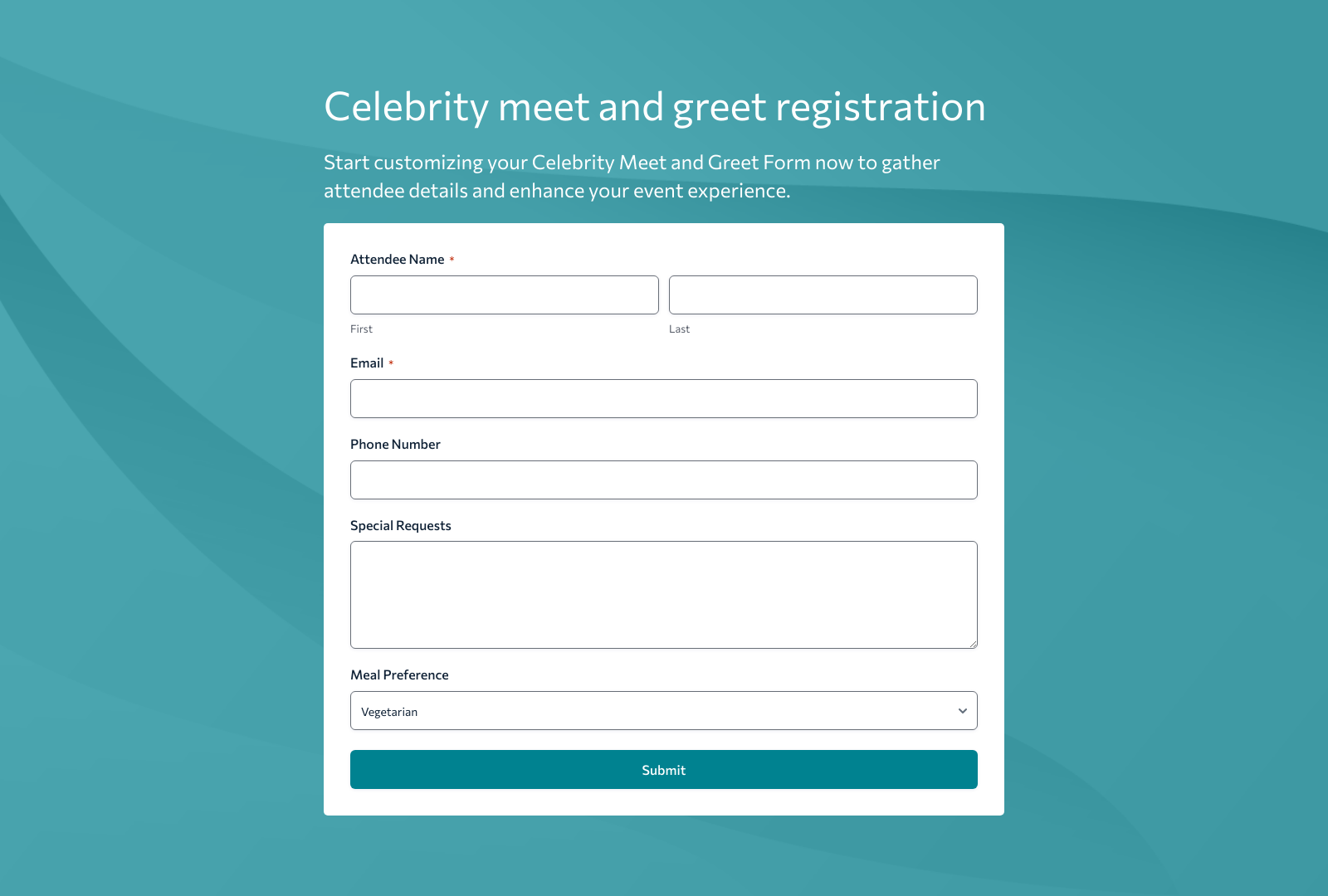Click the form title text

(655, 106)
